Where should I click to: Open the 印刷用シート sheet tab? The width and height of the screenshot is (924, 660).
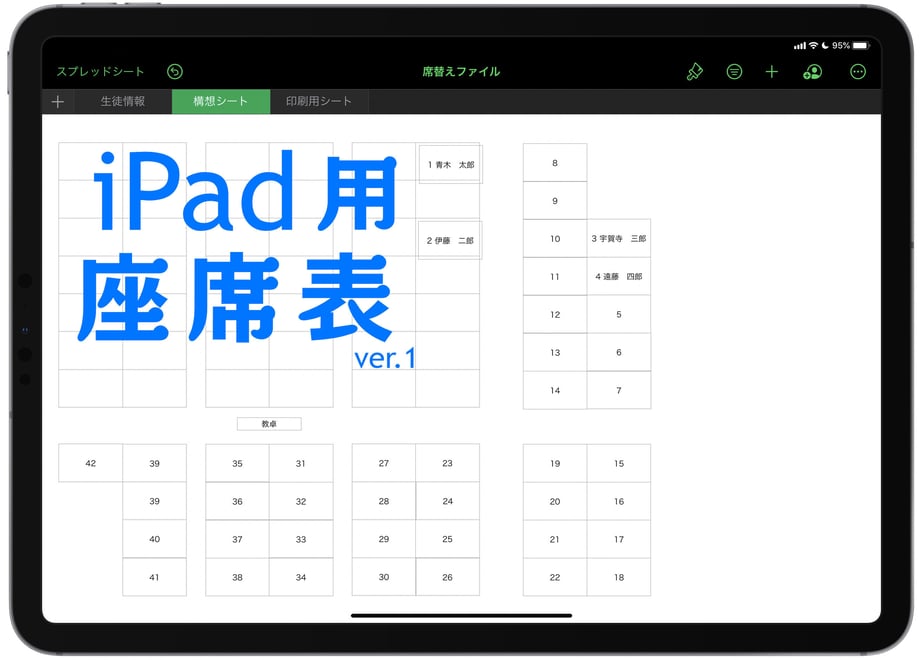pyautogui.click(x=319, y=101)
